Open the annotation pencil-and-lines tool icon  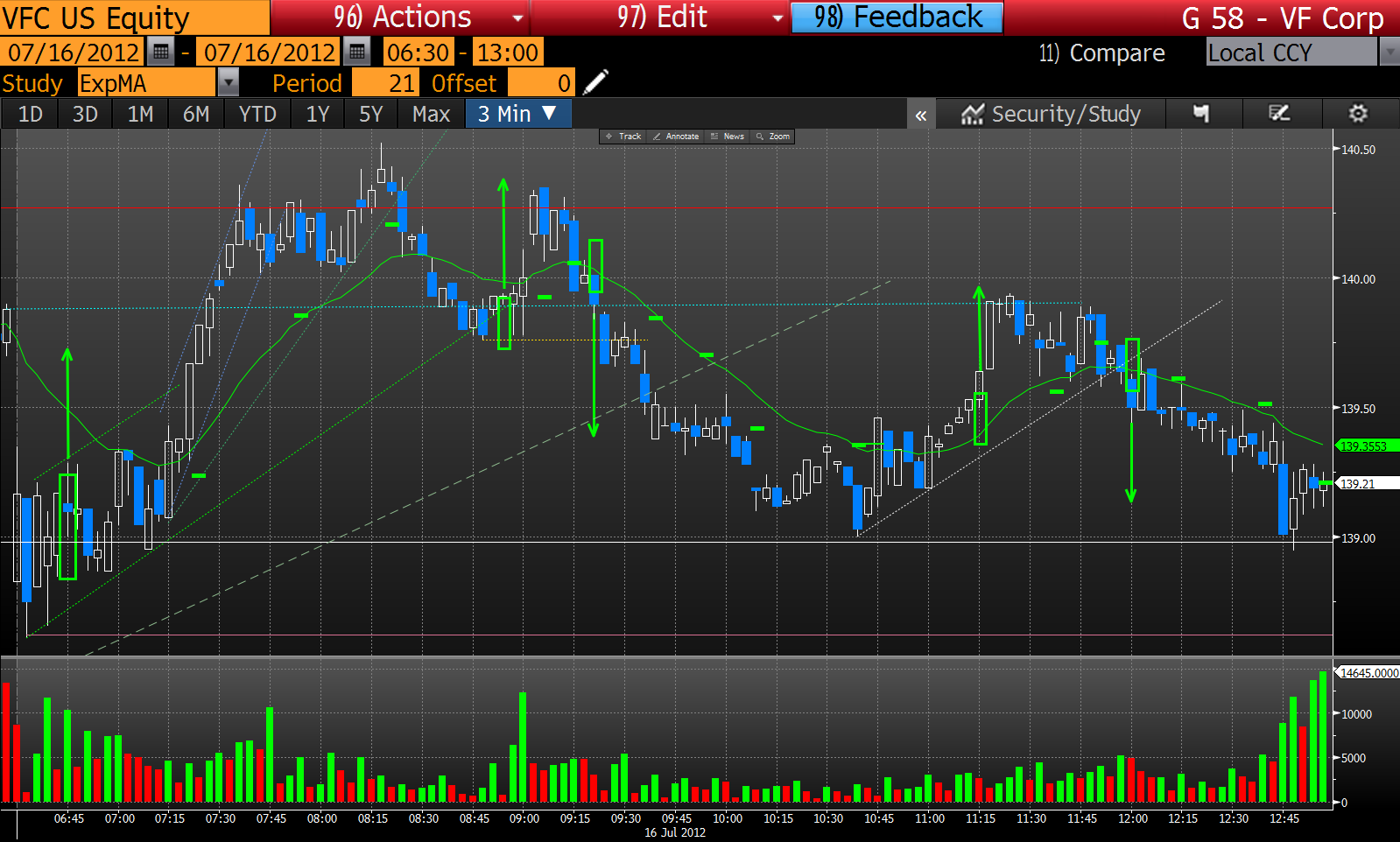tap(1279, 114)
